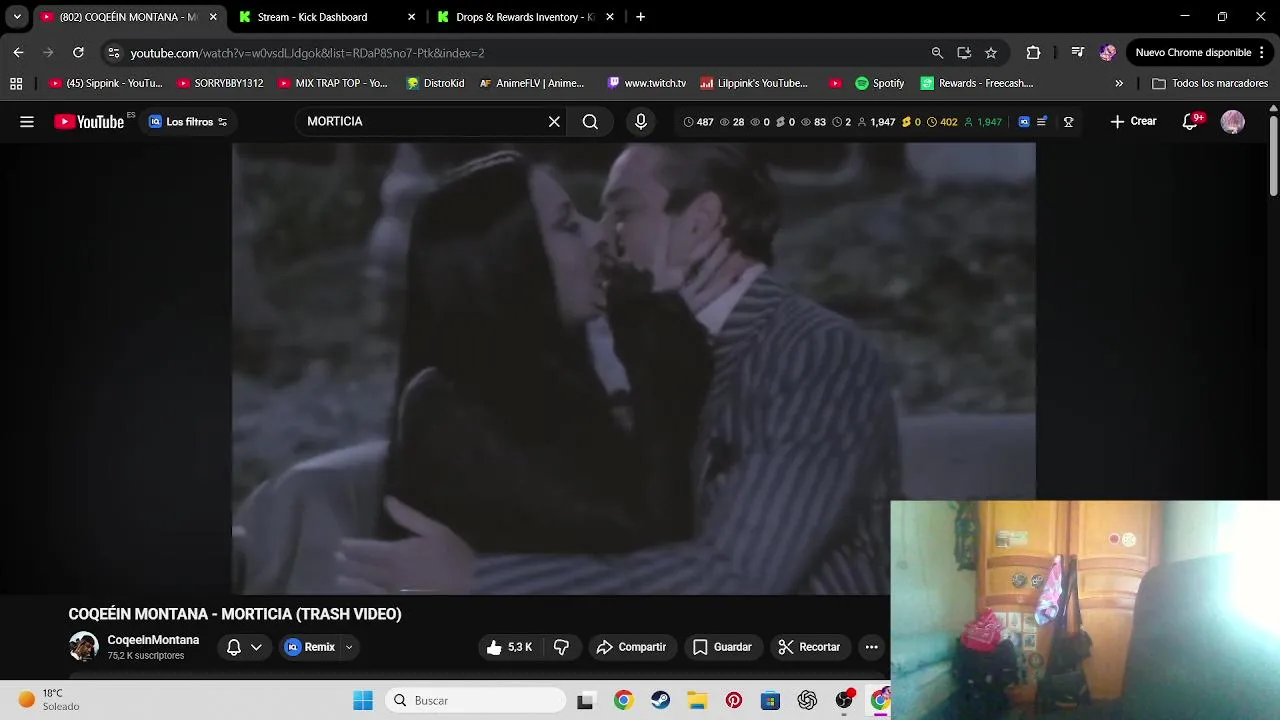Expand hidden bookmarks chevron
The width and height of the screenshot is (1280, 720).
tap(1119, 84)
